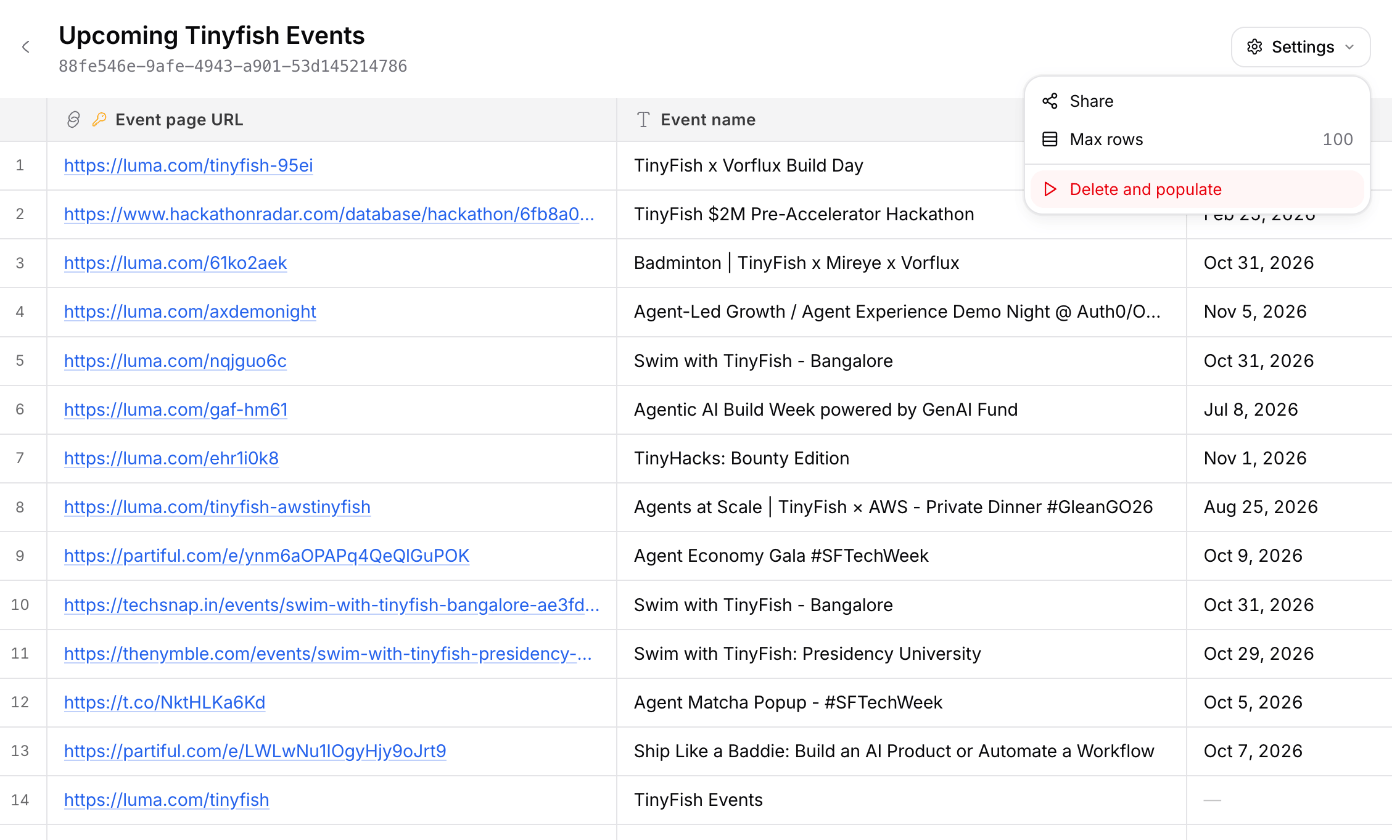Select the 'Nov 5, 2026' date cell
The height and width of the screenshot is (840, 1392).
coord(1289,312)
